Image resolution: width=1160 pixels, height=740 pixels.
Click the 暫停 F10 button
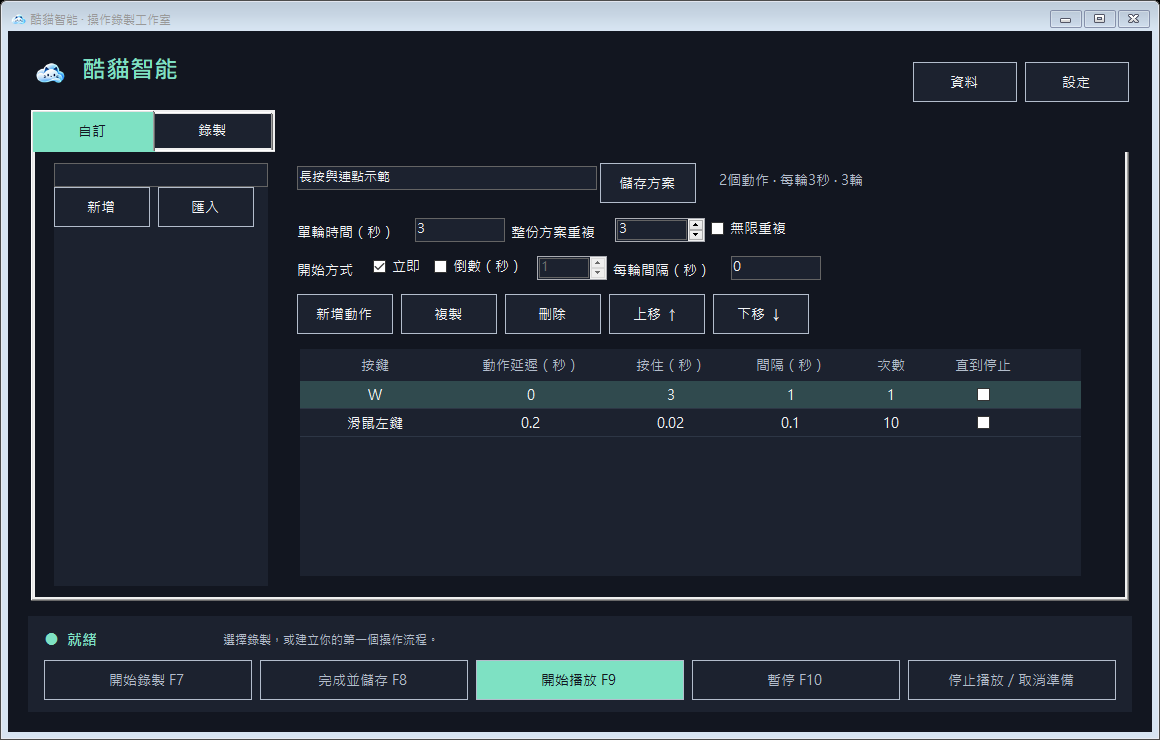click(x=796, y=680)
